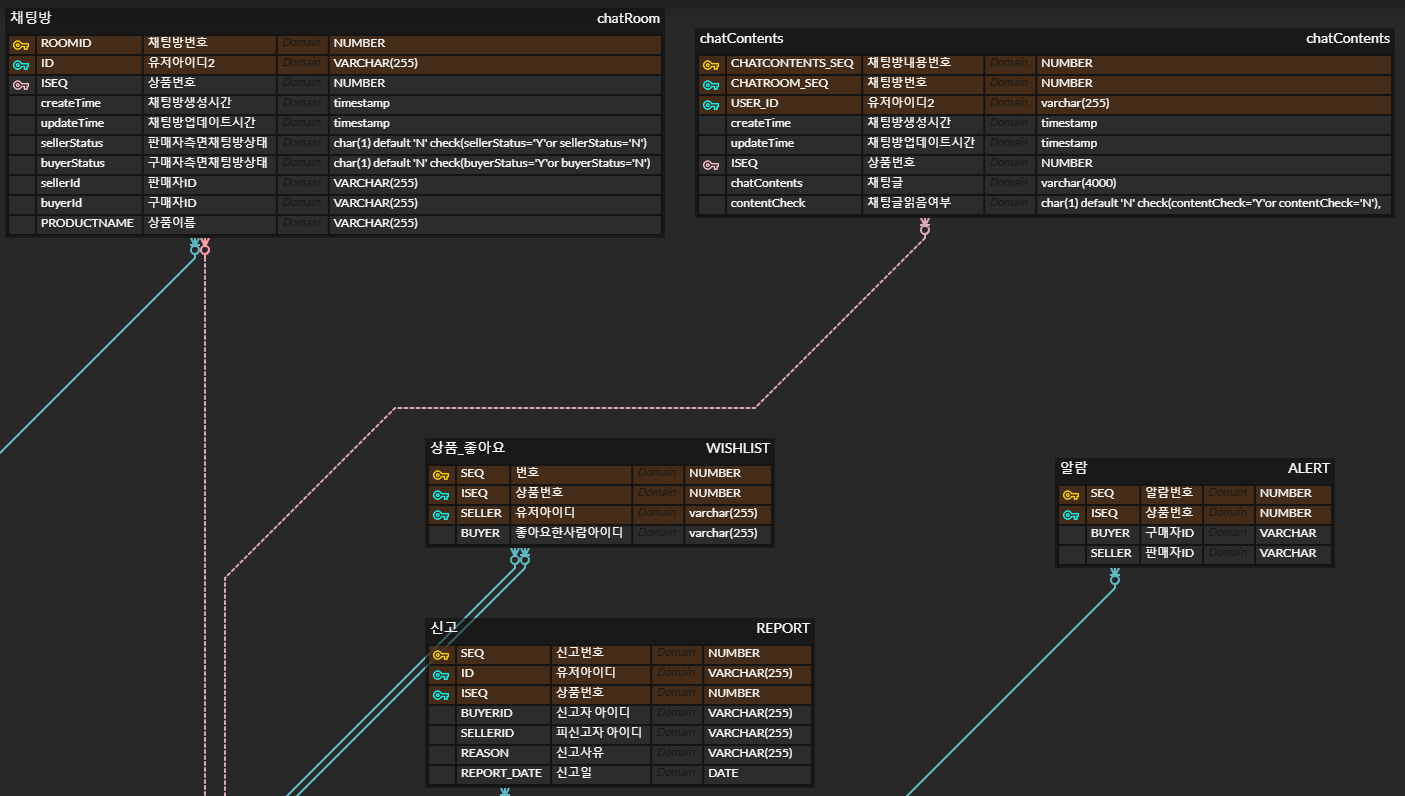Select the WISHLIST table name in header
This screenshot has width=1405, height=796.
[738, 448]
